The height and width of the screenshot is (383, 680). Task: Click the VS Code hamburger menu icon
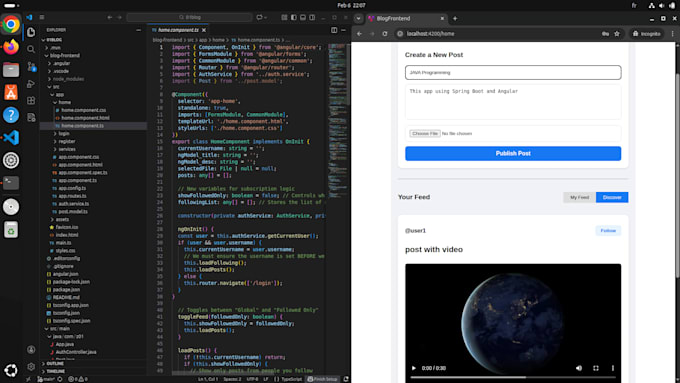pos(42,17)
